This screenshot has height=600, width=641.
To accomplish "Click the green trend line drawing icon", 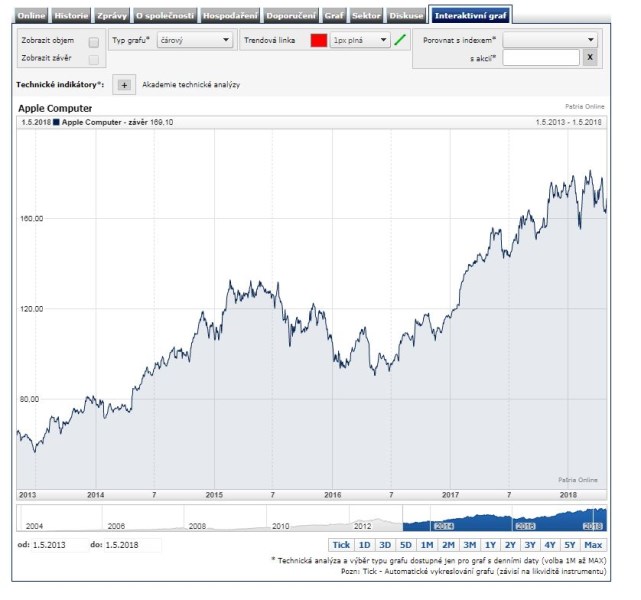I will pyautogui.click(x=400, y=41).
